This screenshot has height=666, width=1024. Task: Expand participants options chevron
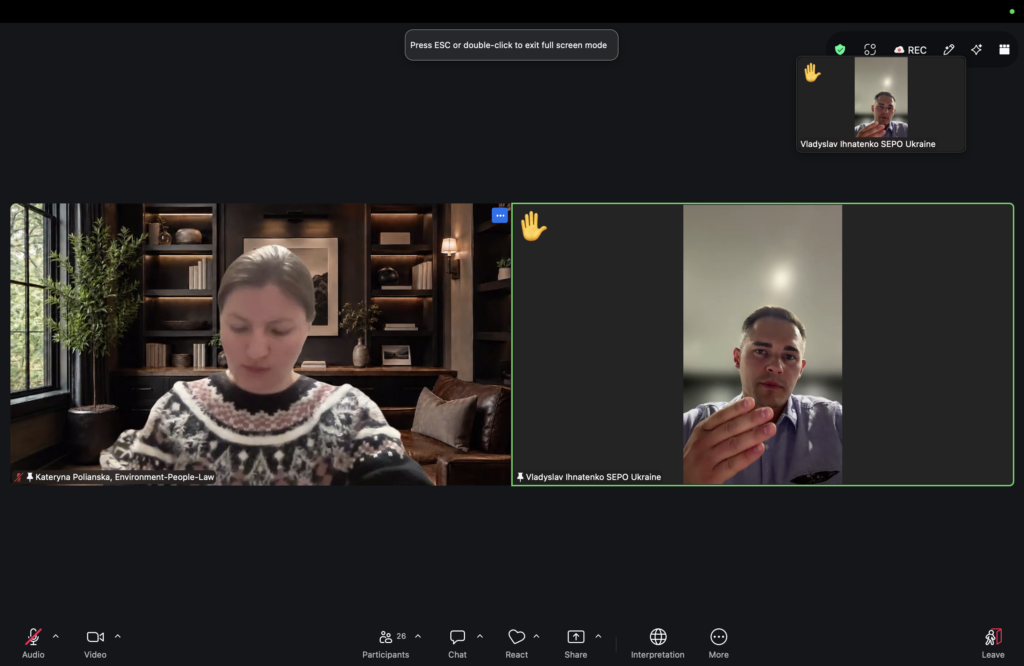point(418,636)
